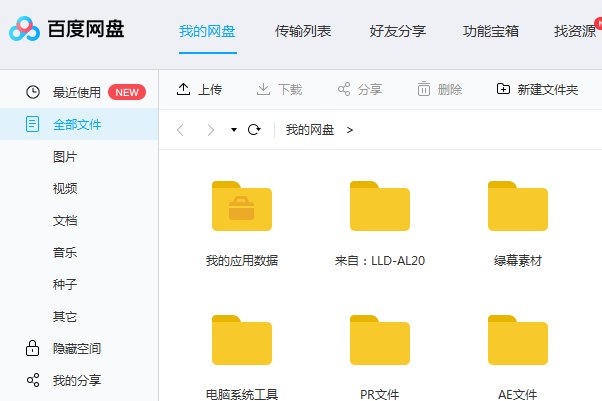
Task: Open 隐藏空间 in the sidebar
Action: point(77,348)
